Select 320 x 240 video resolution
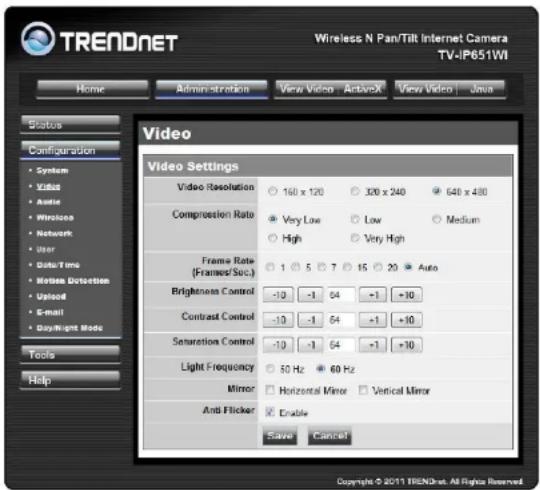The image size is (540, 490). pos(355,191)
